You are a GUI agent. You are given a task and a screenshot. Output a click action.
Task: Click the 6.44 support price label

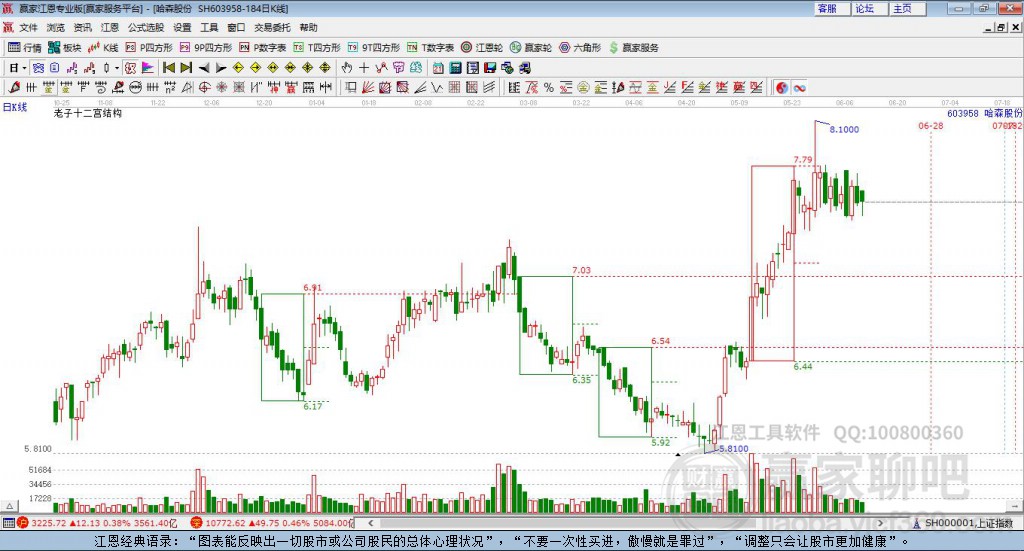click(x=803, y=366)
